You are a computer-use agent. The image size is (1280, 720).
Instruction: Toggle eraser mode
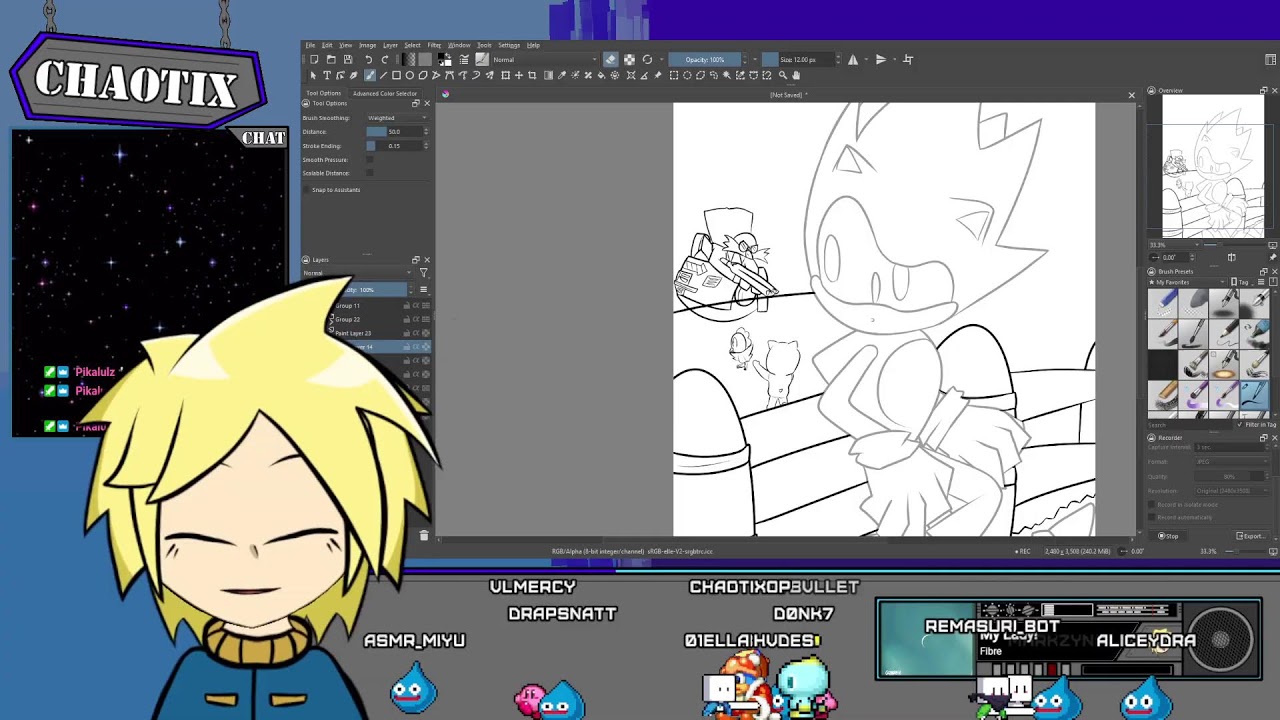[x=610, y=59]
